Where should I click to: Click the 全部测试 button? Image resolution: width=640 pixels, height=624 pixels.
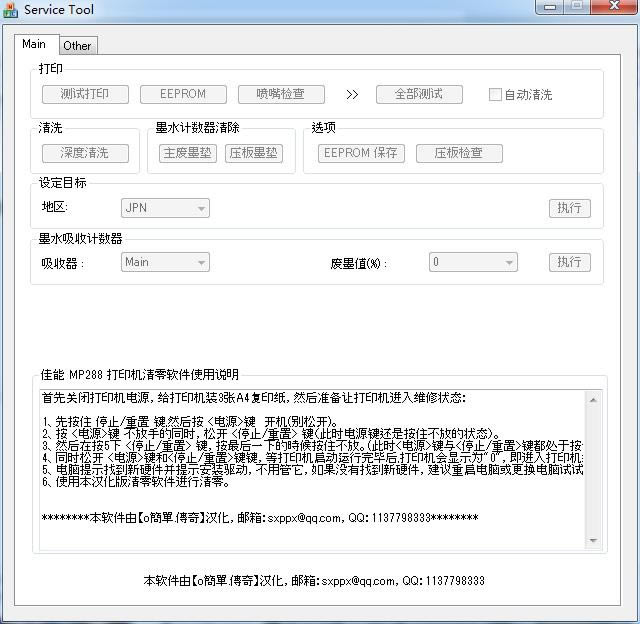(419, 94)
